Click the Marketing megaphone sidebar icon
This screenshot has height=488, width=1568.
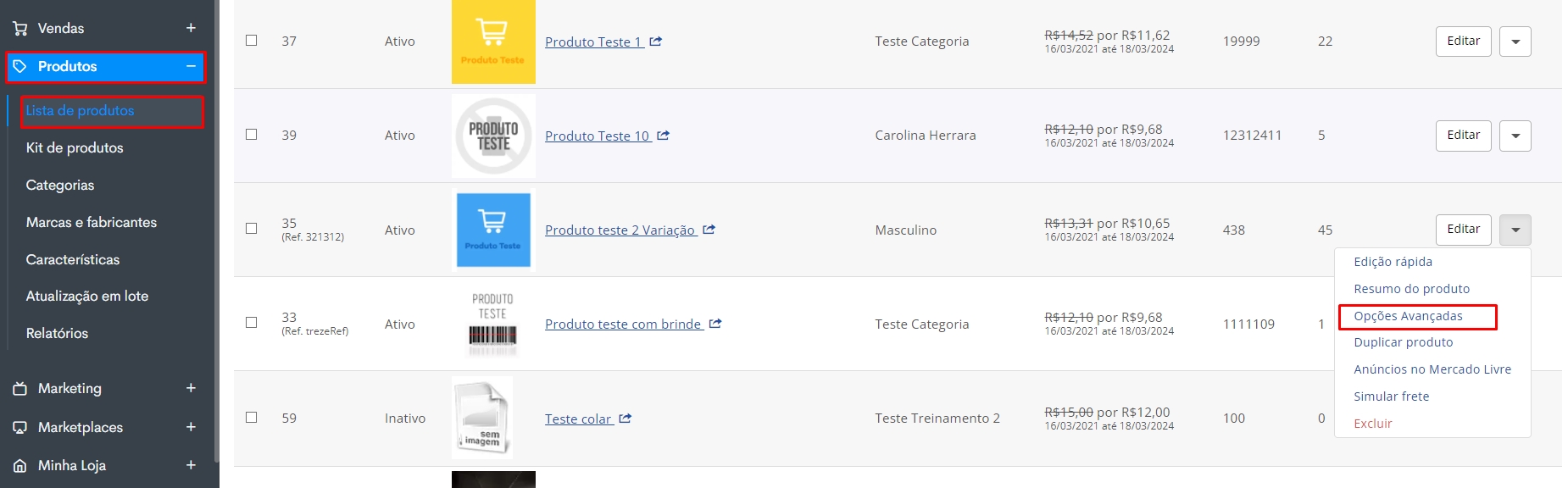coord(20,389)
